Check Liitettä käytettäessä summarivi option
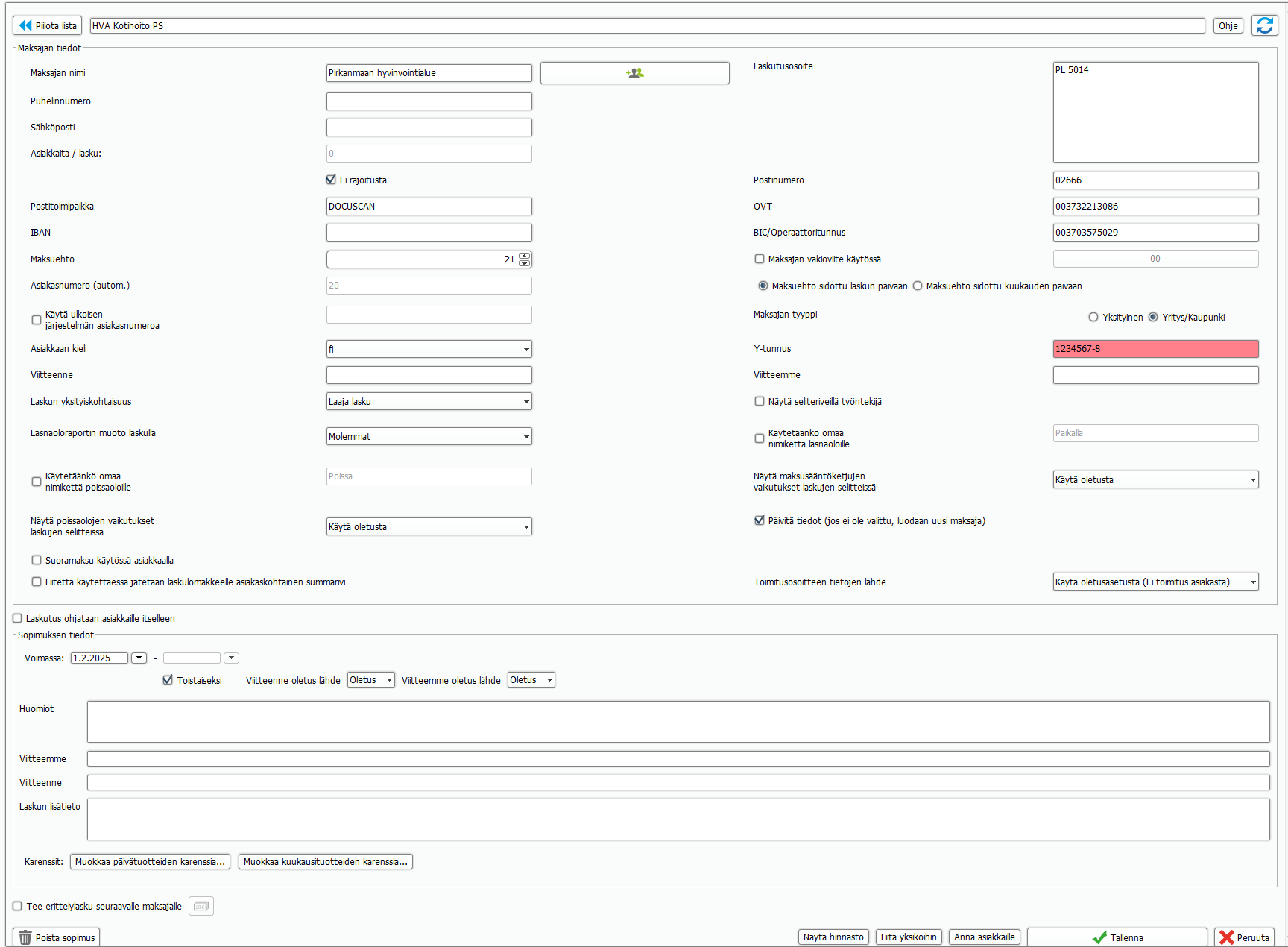 click(36, 582)
